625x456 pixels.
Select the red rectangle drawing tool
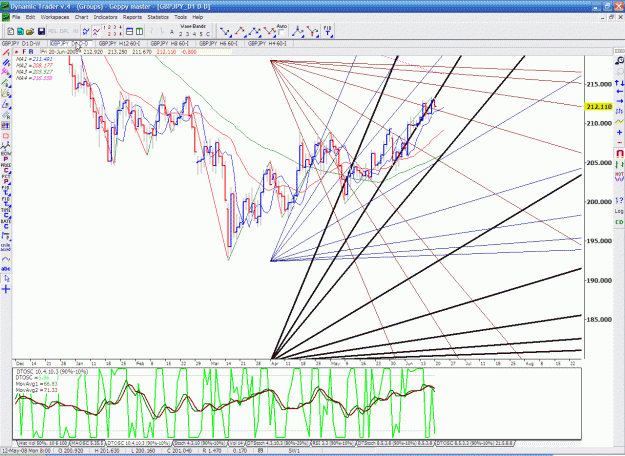pos(6,137)
